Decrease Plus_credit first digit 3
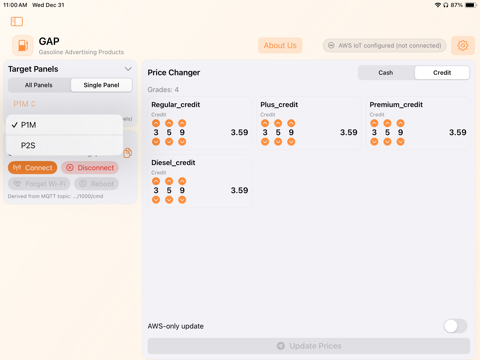Viewport: 480px width, 360px height. (x=265, y=142)
